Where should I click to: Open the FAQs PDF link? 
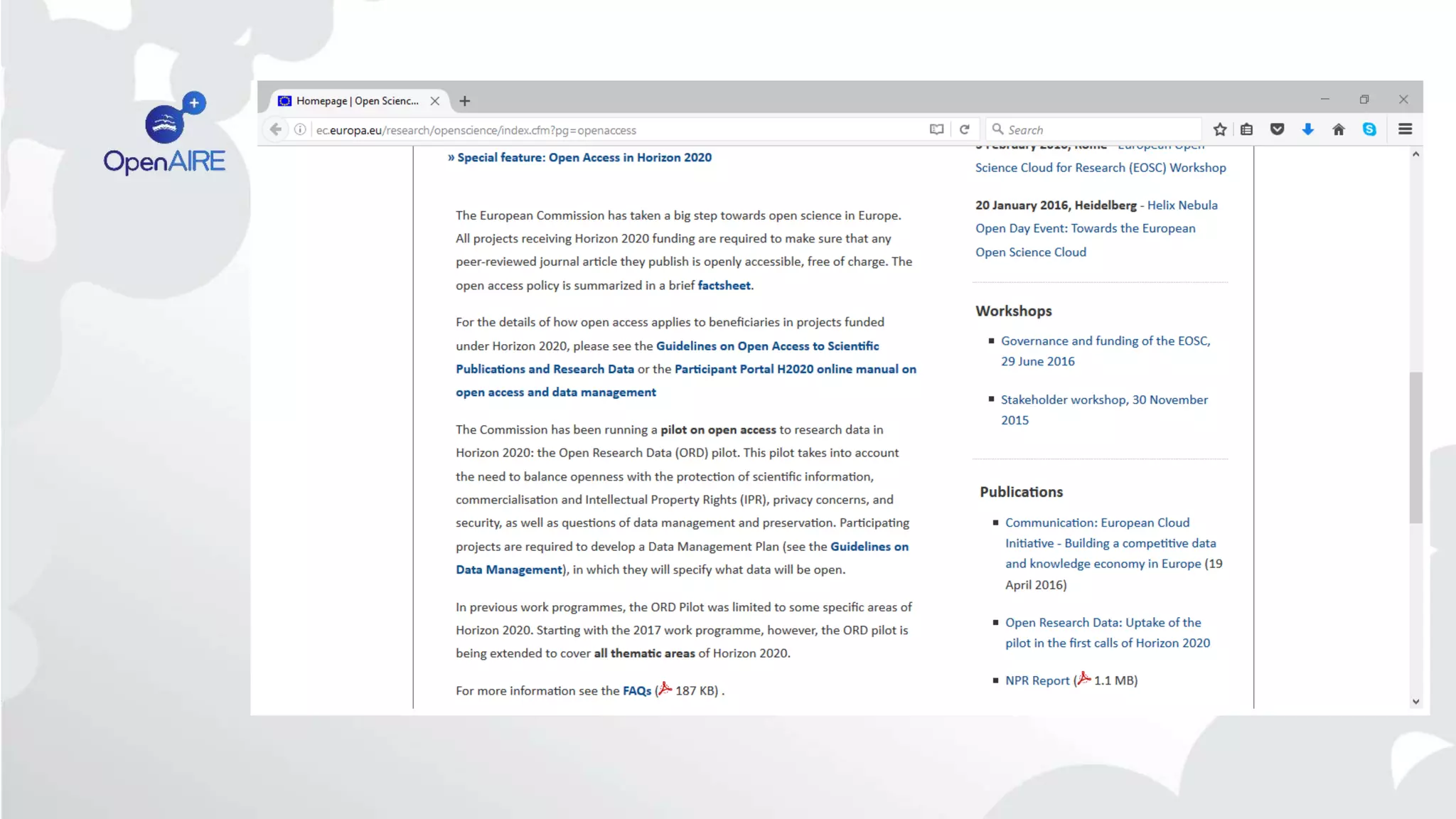636,691
